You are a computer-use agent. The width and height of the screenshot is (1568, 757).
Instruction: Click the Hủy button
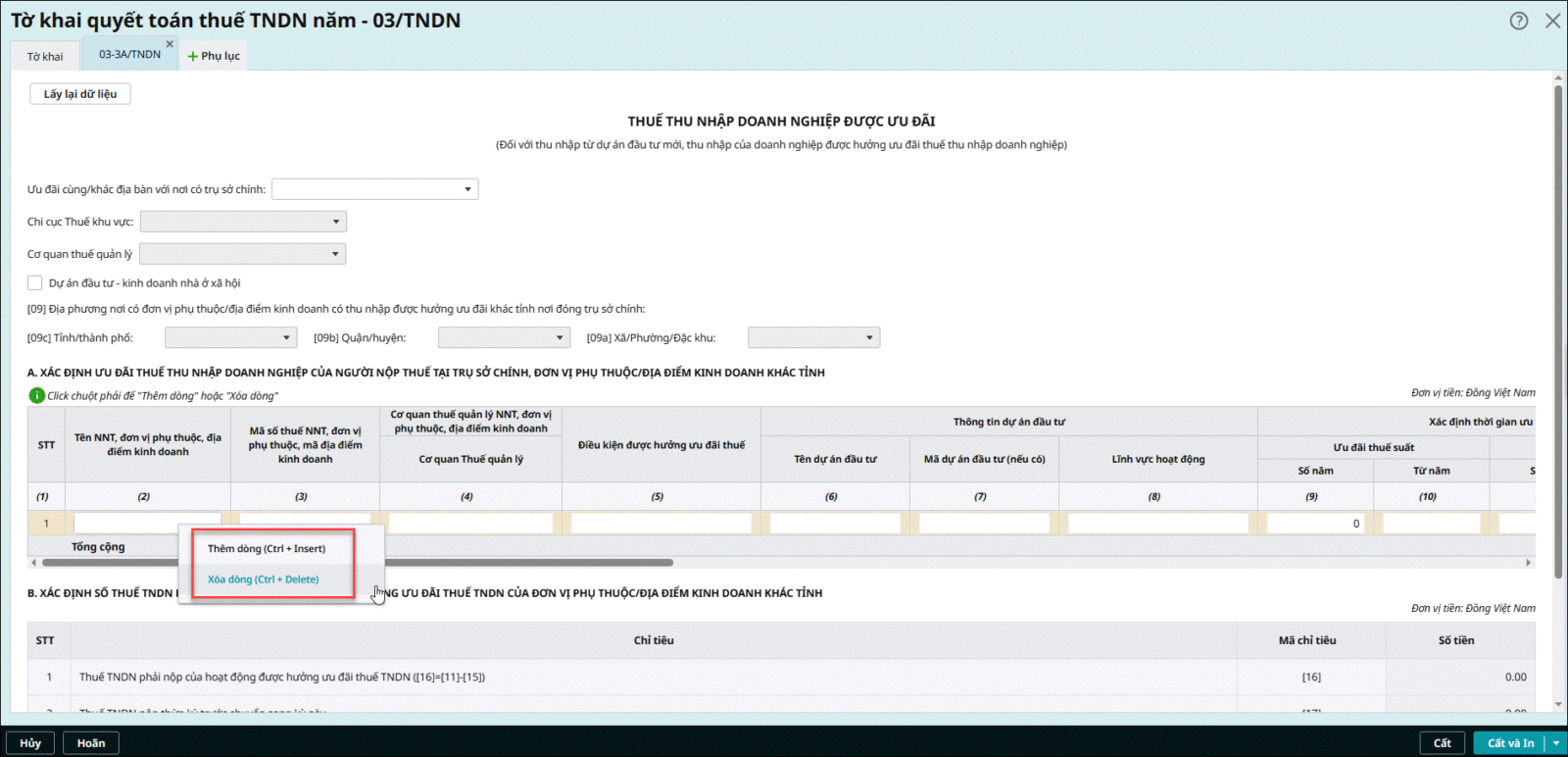30,743
